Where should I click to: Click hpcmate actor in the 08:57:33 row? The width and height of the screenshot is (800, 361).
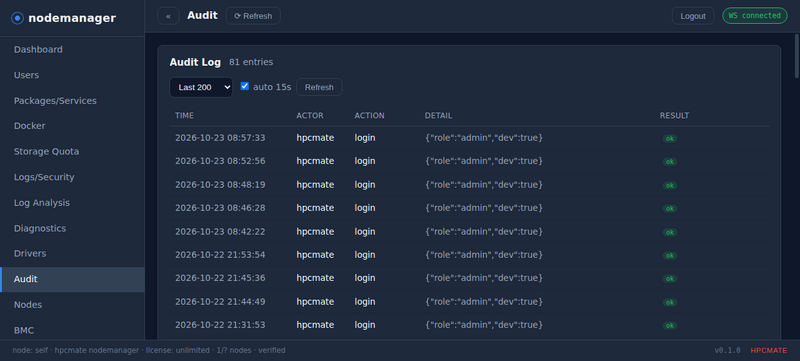coord(315,138)
